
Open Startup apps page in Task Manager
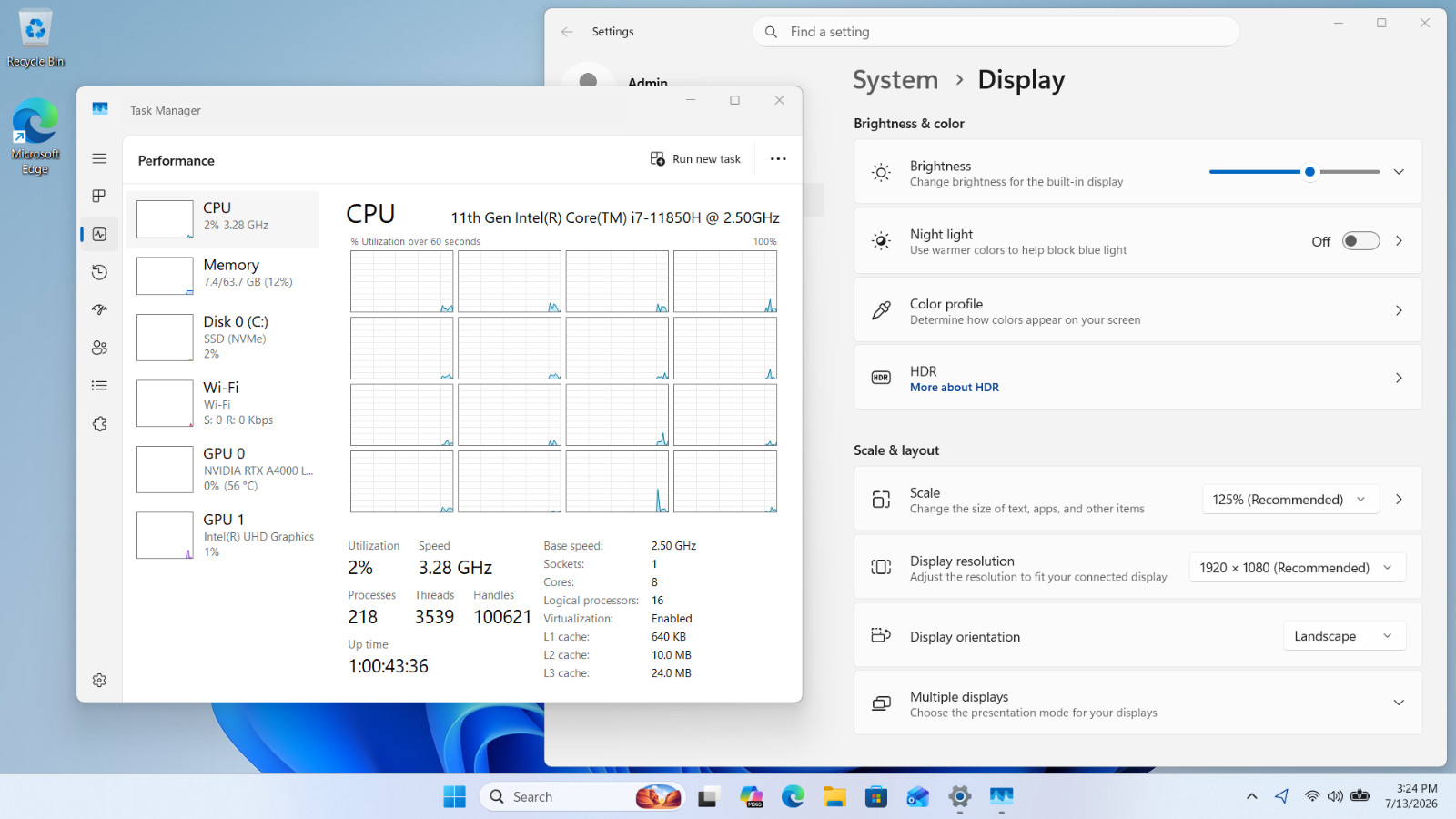pyautogui.click(x=99, y=310)
